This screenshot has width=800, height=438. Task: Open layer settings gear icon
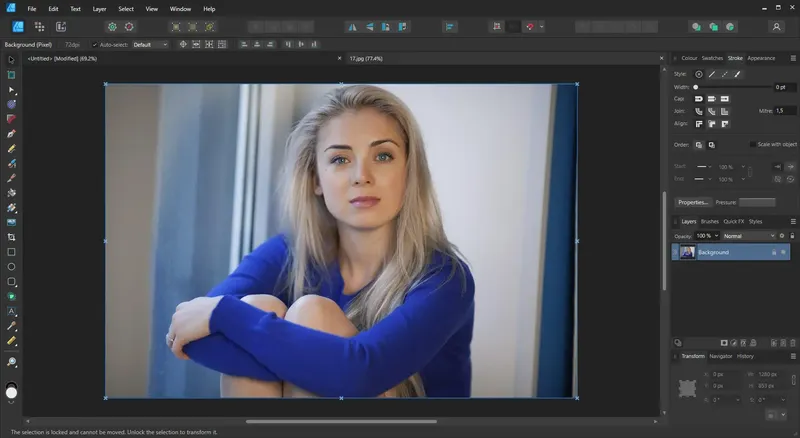click(781, 235)
